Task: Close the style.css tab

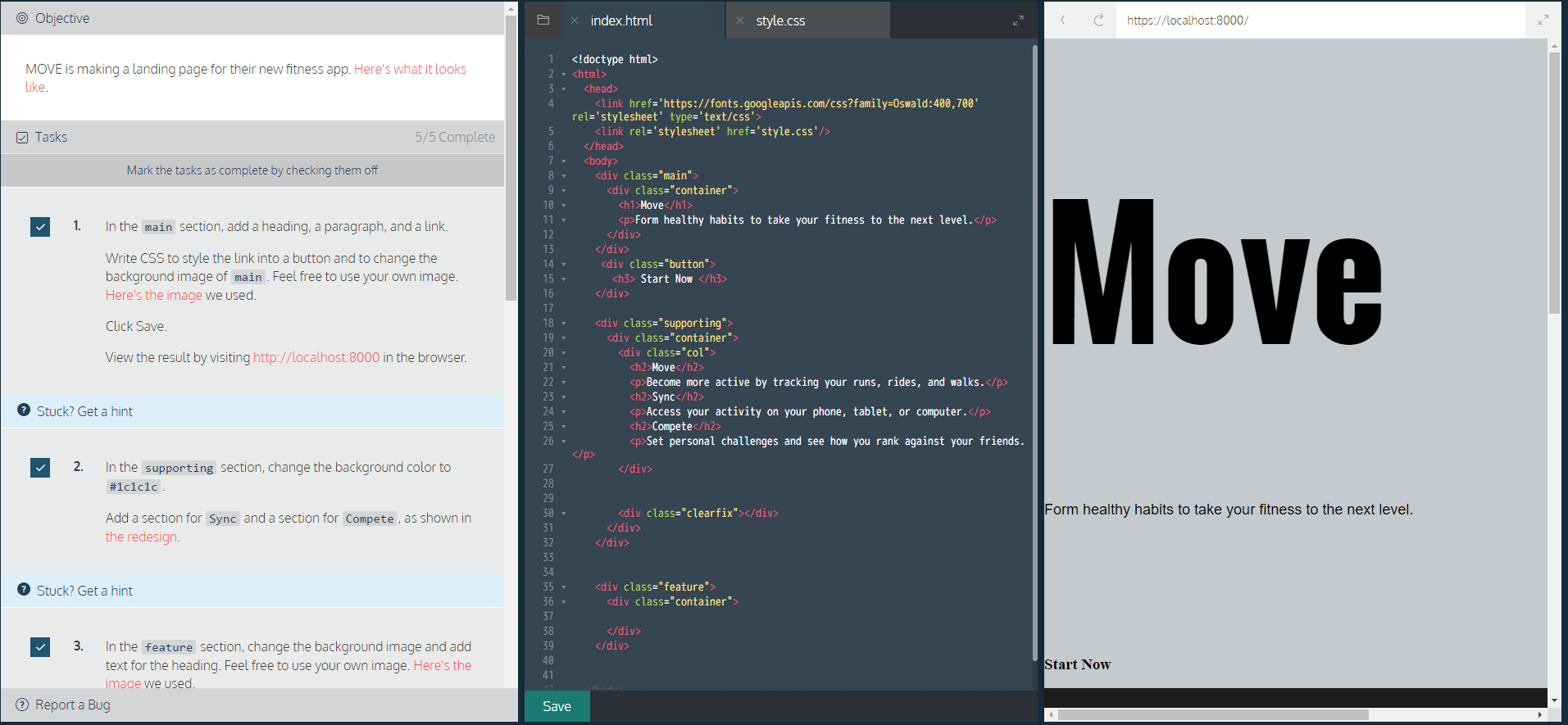Action: tap(740, 20)
